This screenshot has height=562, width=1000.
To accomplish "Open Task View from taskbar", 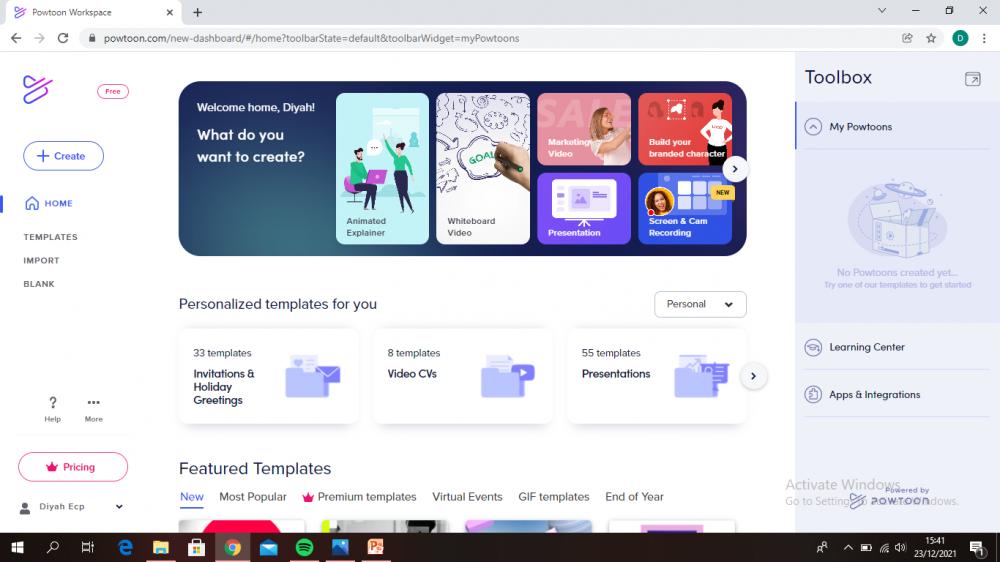I will (x=88, y=547).
